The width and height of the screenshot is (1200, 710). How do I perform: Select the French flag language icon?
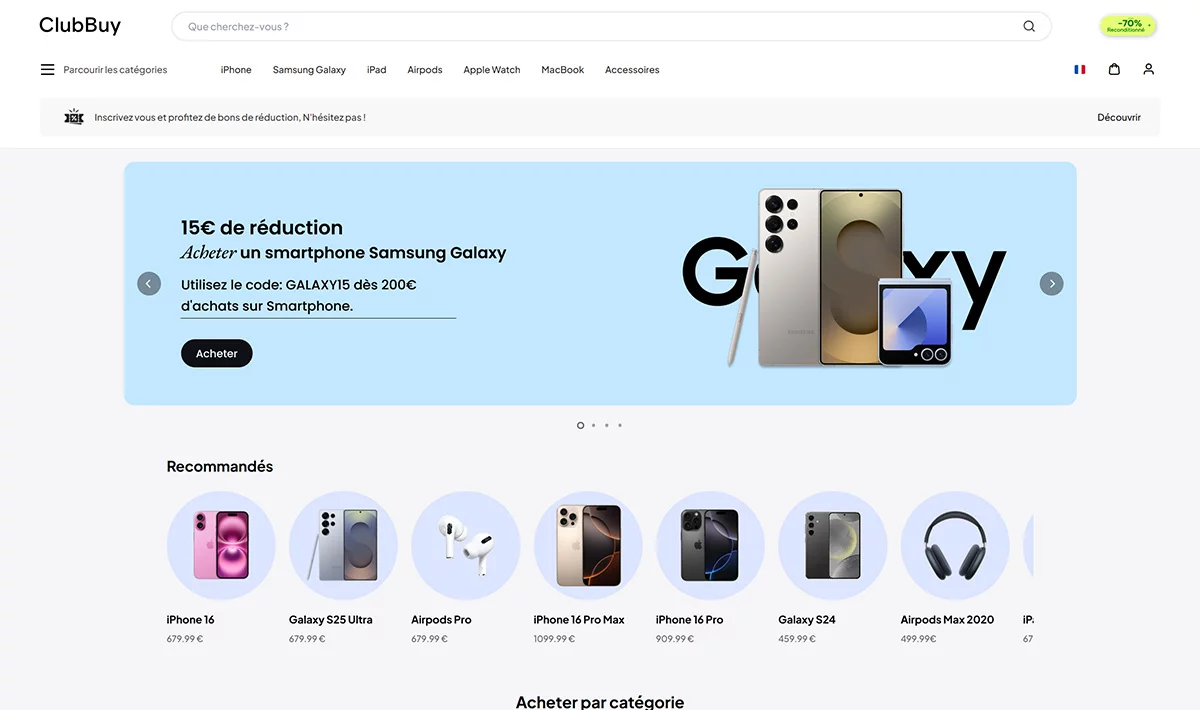pos(1079,70)
